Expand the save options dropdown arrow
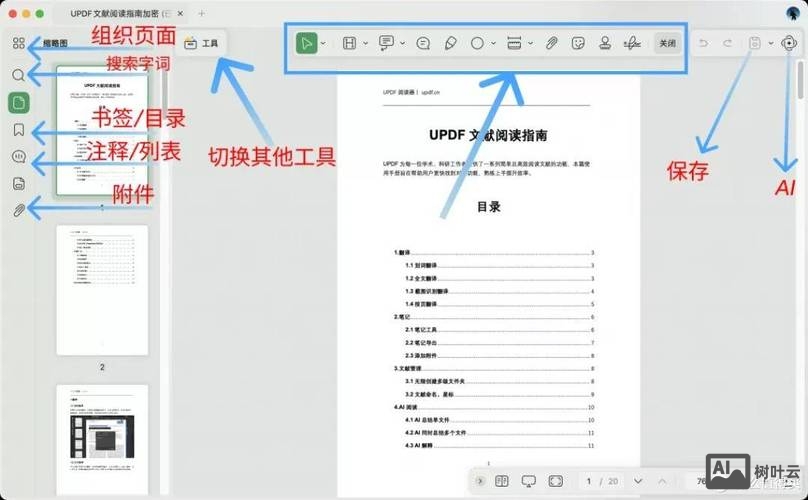This screenshot has height=500, width=808. coord(771,43)
